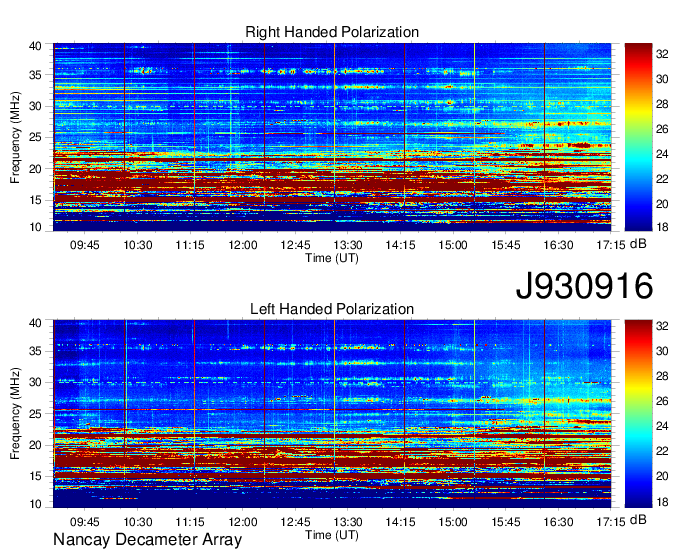Viewport: 680px width, 552px height.
Task: Click 40 MHz tick on Right Handed frequency axis
Action: click(35, 46)
